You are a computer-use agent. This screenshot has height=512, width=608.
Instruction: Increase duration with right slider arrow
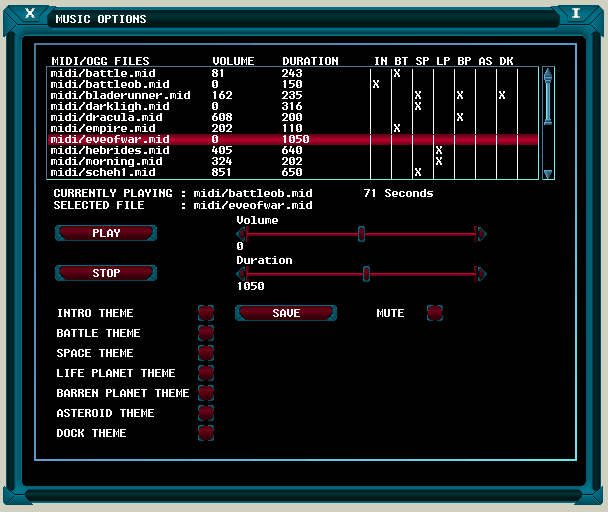[481, 273]
